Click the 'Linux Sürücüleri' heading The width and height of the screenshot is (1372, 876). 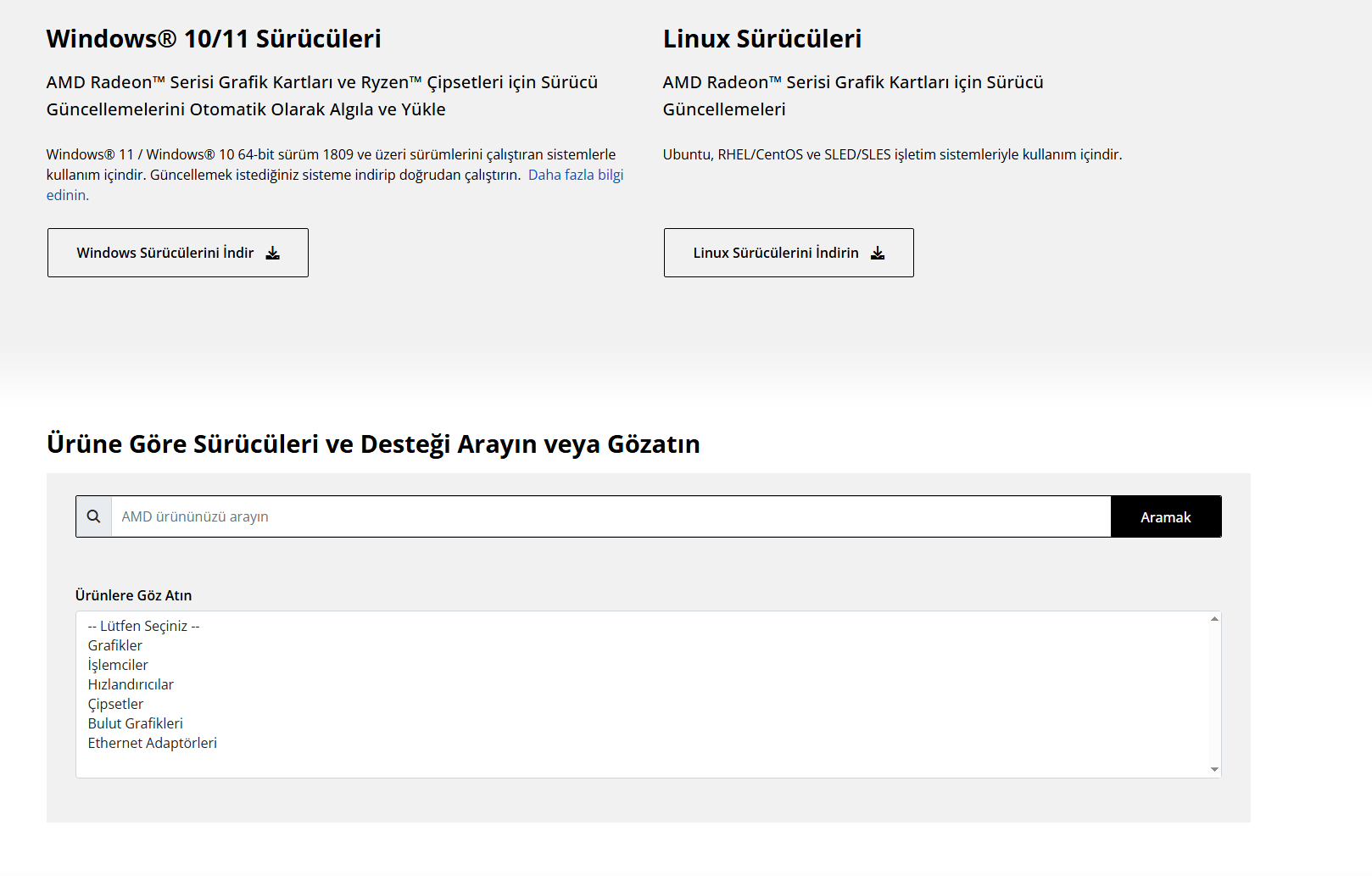(761, 39)
